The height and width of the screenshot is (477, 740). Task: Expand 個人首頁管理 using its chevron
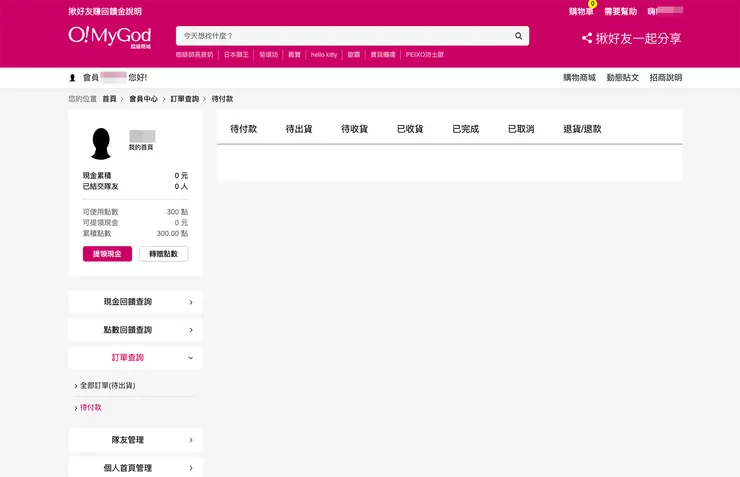(x=191, y=469)
